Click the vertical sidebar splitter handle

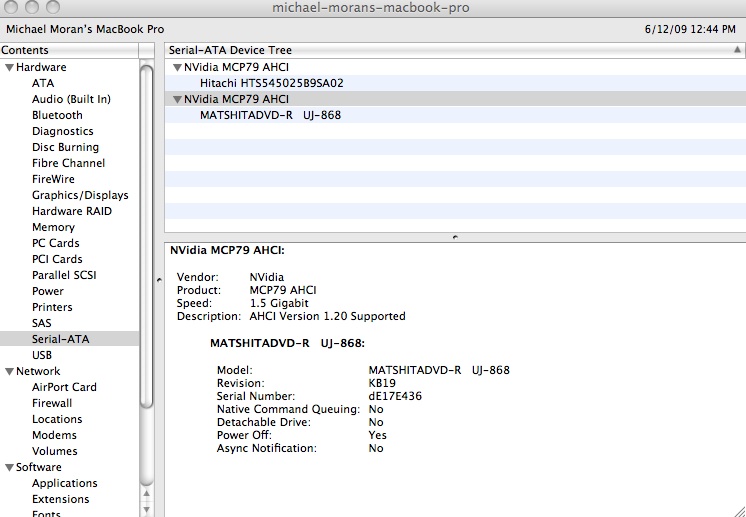coord(159,280)
